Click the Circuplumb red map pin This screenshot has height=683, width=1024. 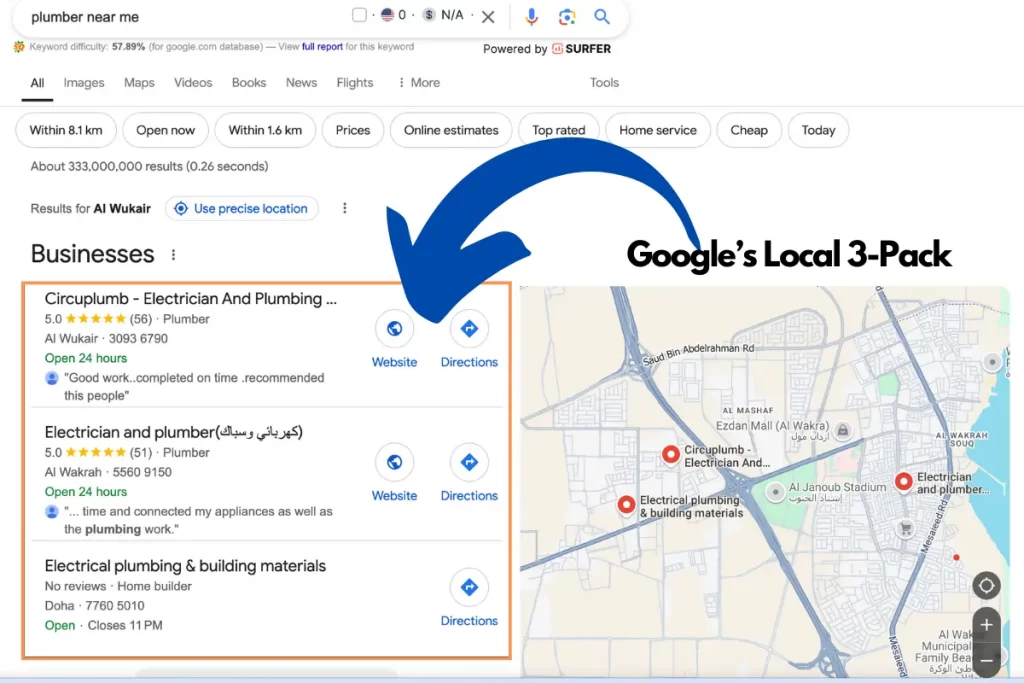[671, 454]
